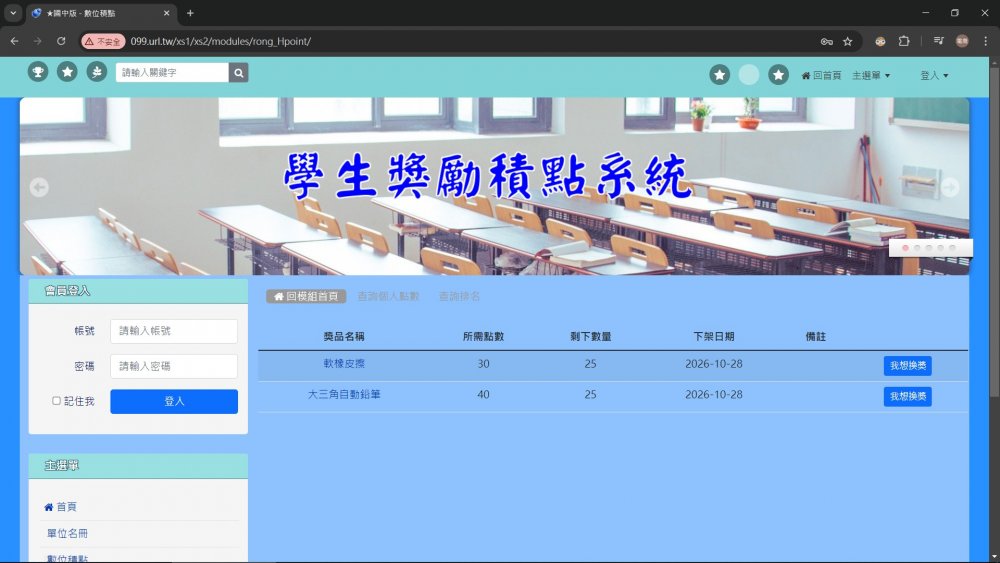Viewport: 1000px width, 563px height.
Task: Bookmark this page with the address bar star
Action: tap(848, 41)
